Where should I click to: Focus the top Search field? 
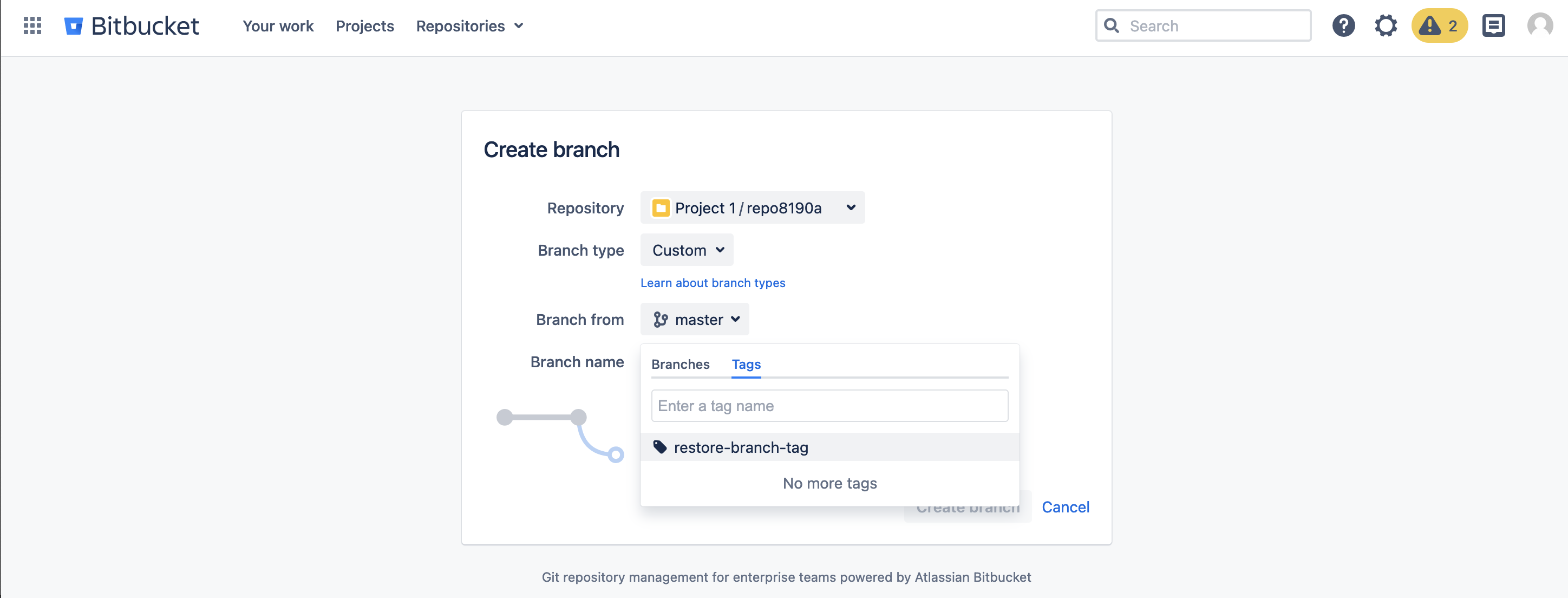tap(1203, 25)
